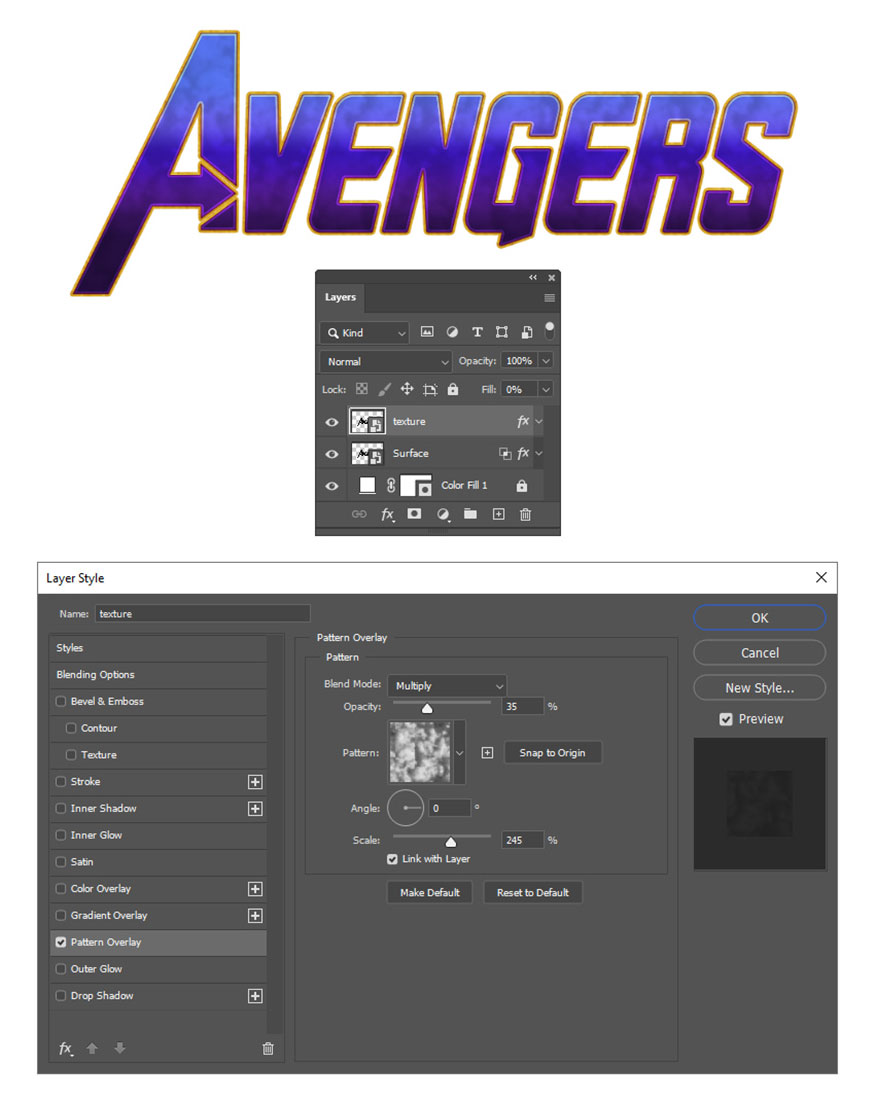Open the Layers panel hamburger menu

click(x=549, y=298)
